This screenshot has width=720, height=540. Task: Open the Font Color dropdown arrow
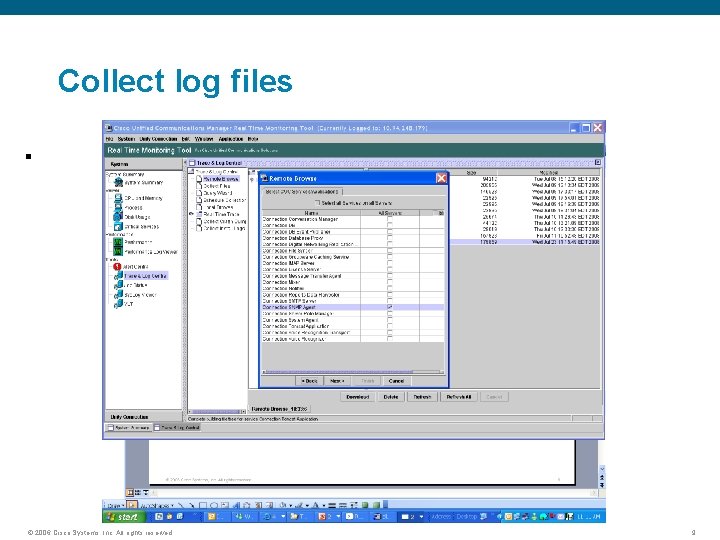coord(324,506)
